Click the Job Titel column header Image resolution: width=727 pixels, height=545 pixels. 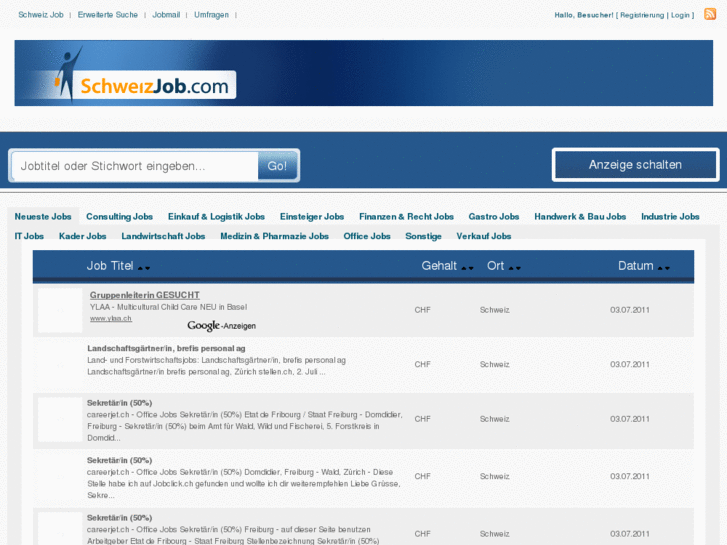click(x=109, y=266)
